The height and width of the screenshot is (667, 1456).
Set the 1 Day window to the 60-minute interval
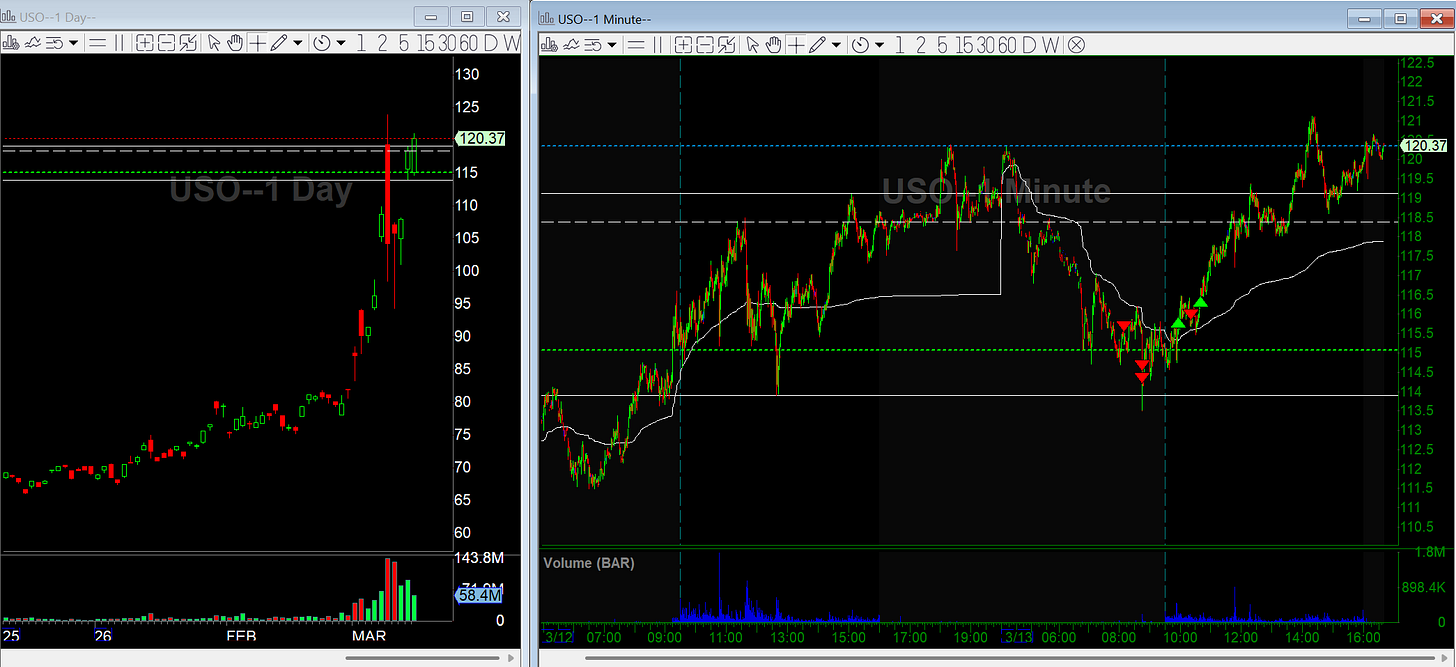coord(470,43)
